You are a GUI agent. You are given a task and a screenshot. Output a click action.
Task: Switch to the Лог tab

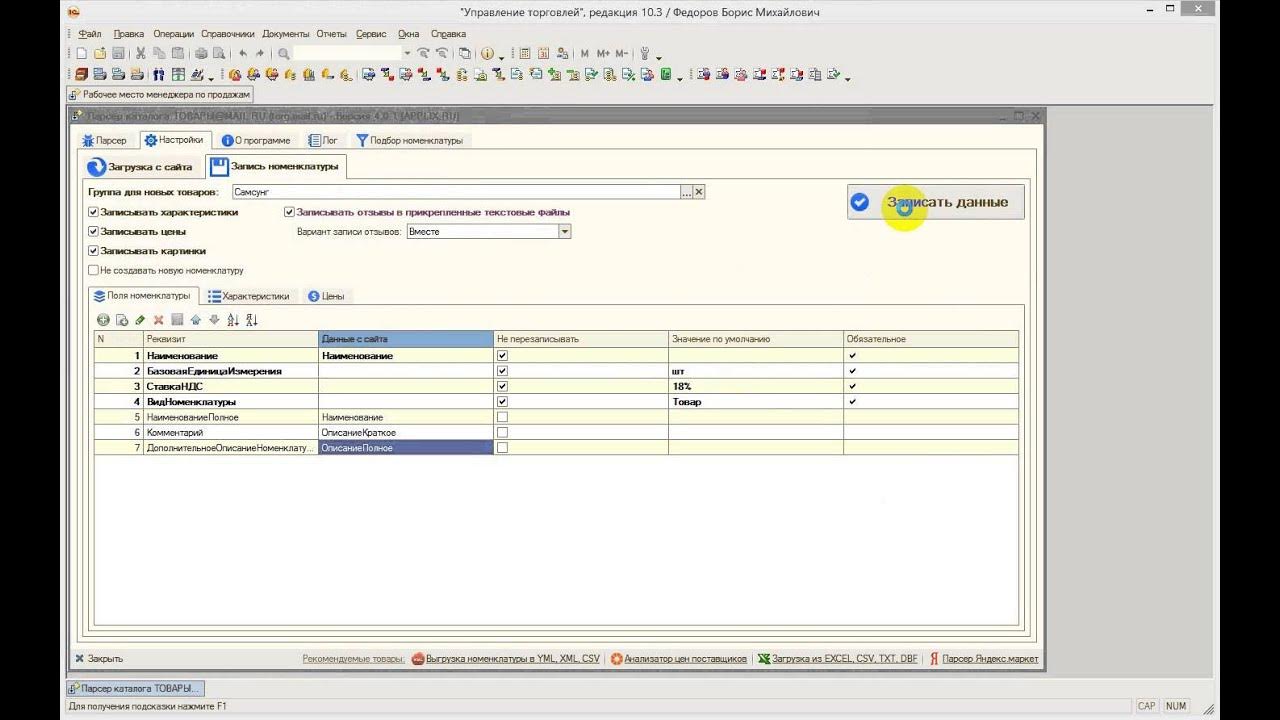[x=323, y=141]
